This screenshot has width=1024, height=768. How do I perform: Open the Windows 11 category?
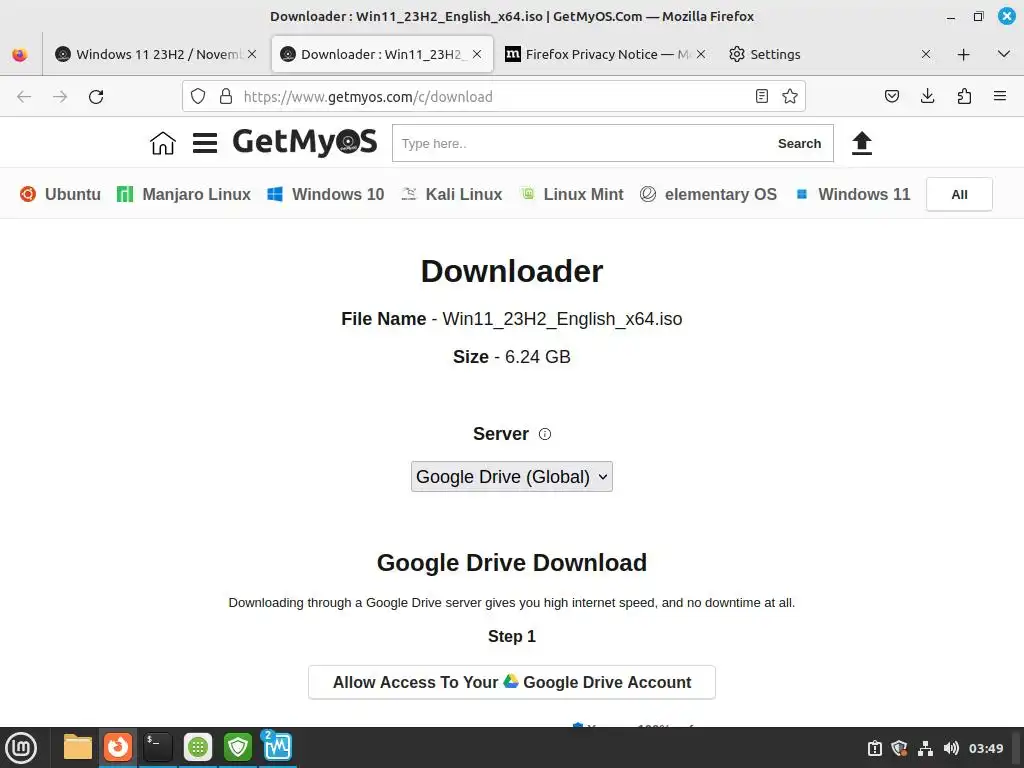pyautogui.click(x=853, y=194)
